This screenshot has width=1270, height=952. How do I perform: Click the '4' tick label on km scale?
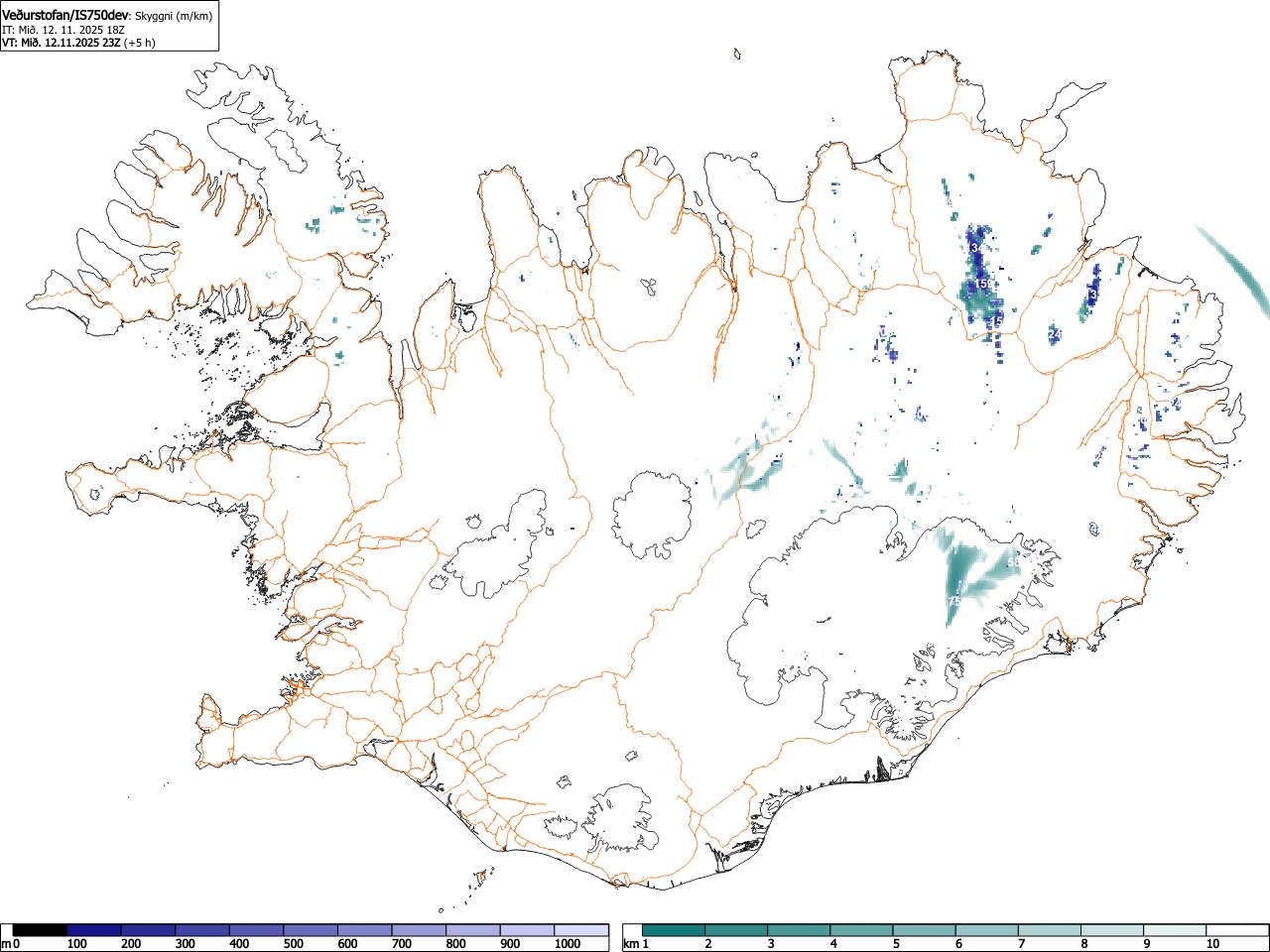coord(833,944)
